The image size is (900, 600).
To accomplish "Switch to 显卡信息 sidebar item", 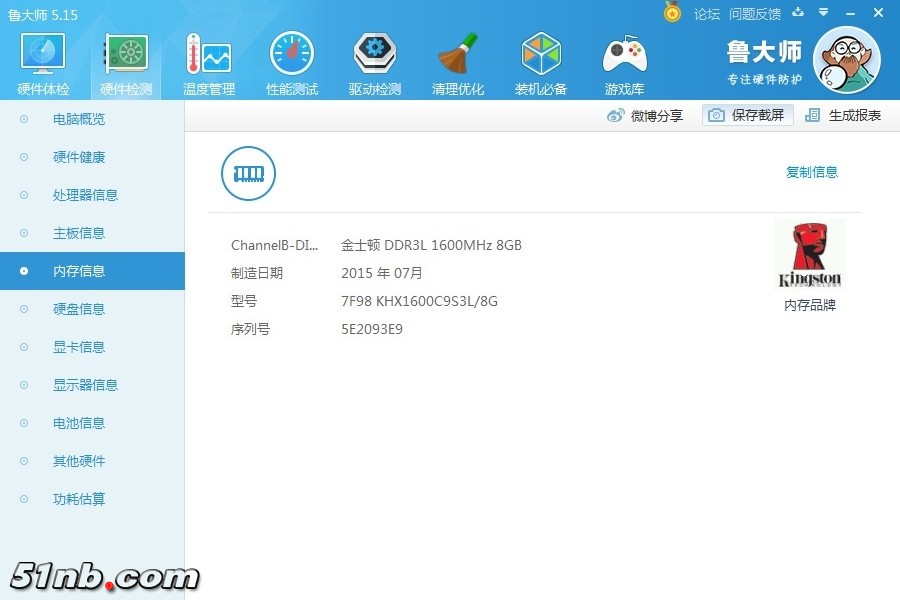I will [x=79, y=347].
